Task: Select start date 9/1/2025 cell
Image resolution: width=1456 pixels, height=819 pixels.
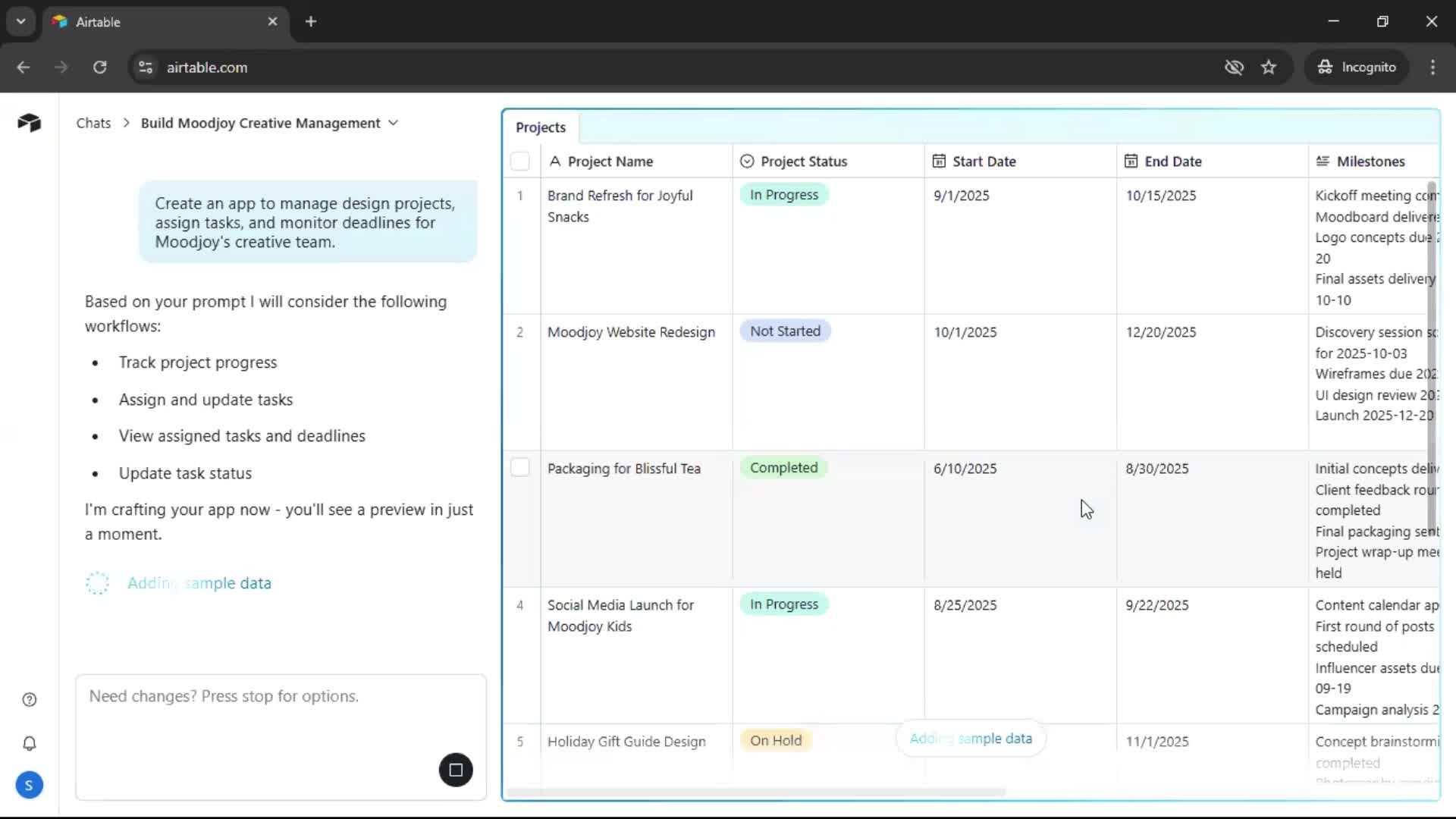Action: point(1021,246)
